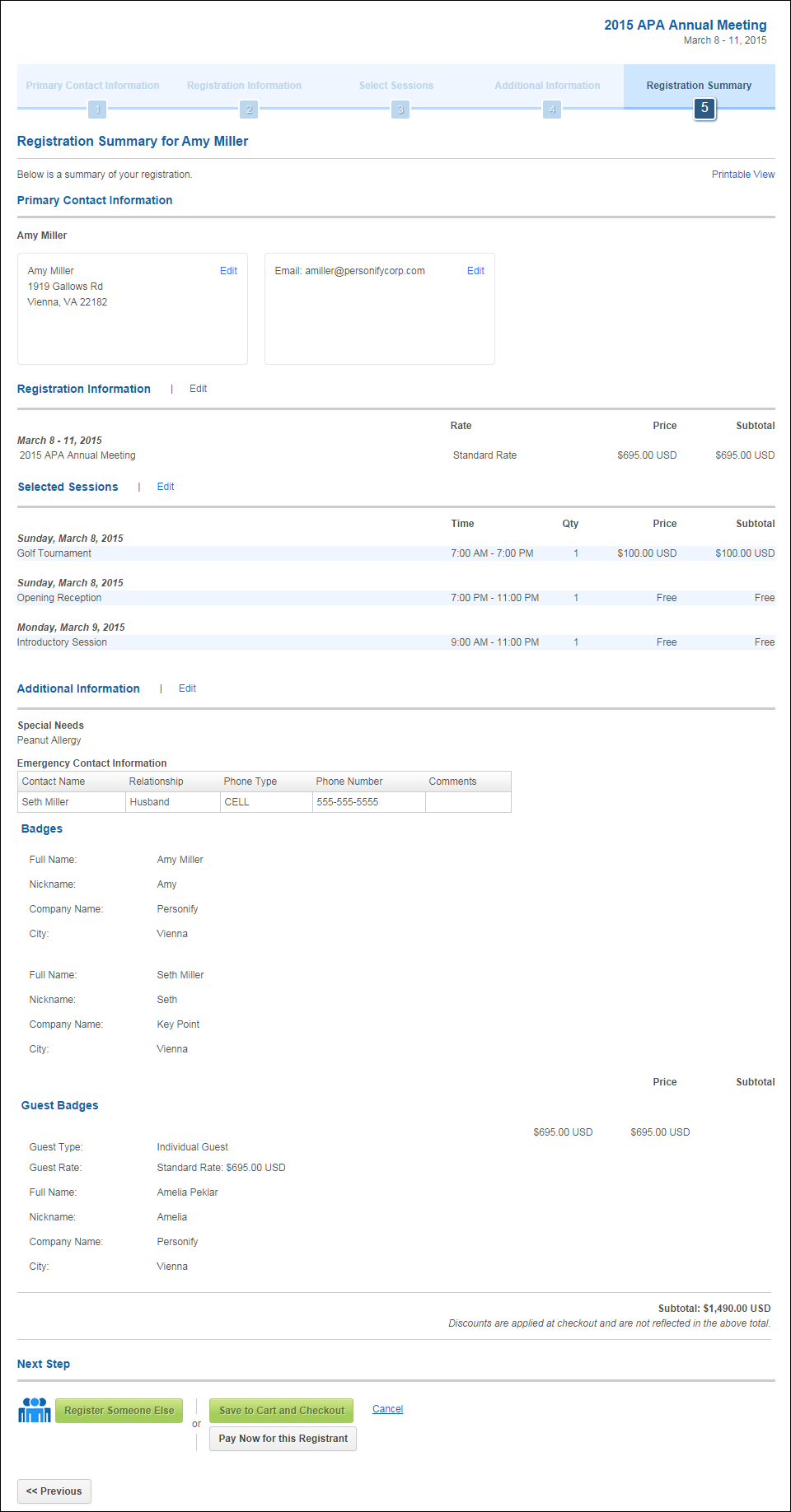Switch to the Registration Information step tab

coord(244,86)
